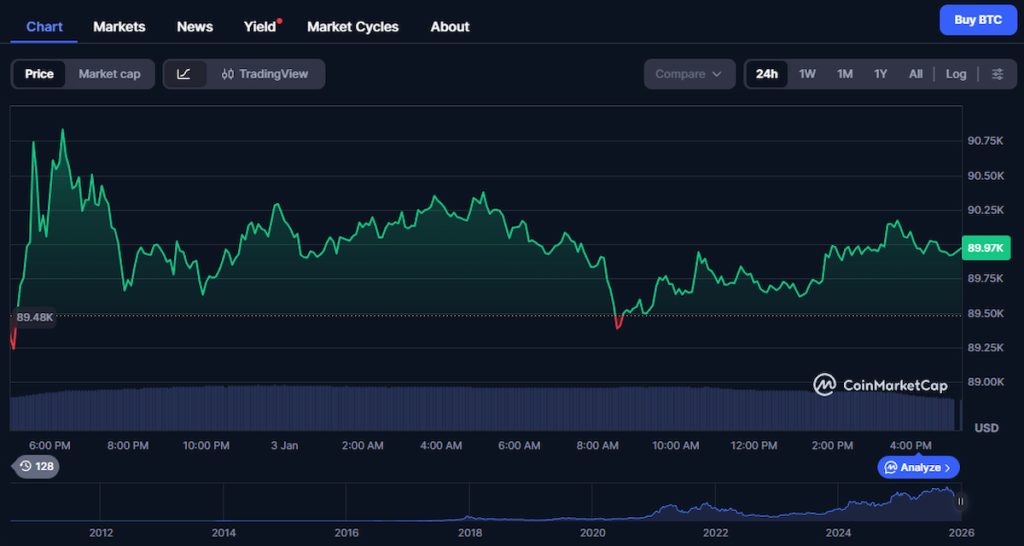The image size is (1024, 546).
Task: Expand the Compare dropdown
Action: [x=689, y=74]
